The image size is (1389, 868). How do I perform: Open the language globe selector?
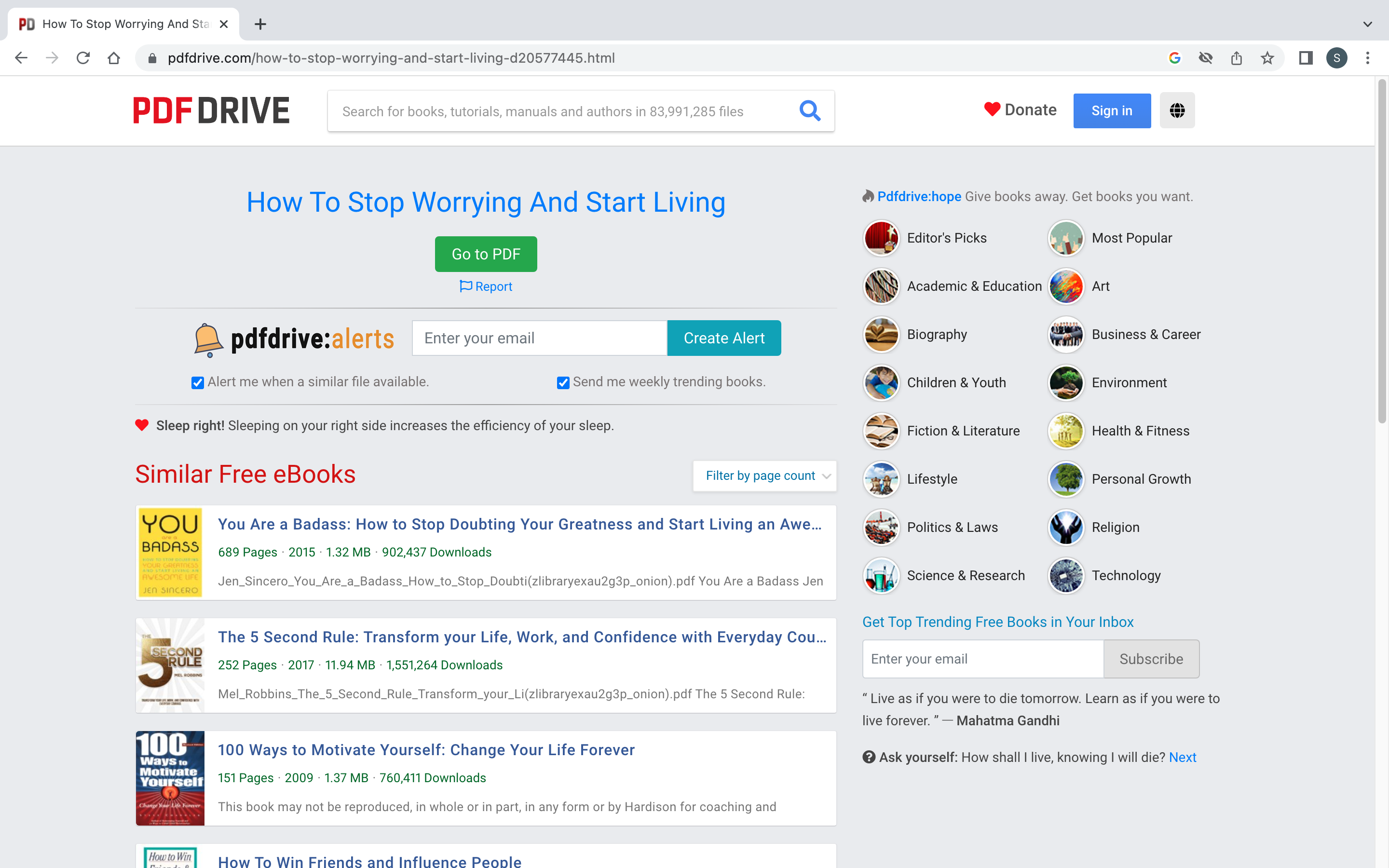tap(1177, 111)
